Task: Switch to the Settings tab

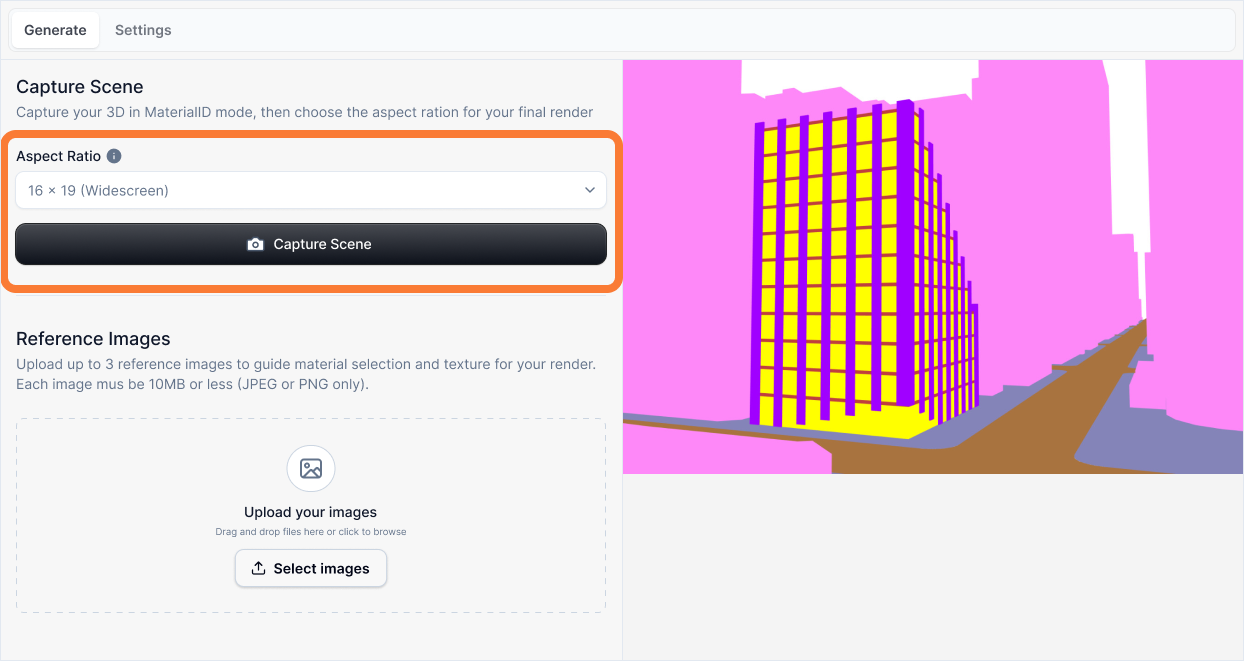Action: point(143,30)
